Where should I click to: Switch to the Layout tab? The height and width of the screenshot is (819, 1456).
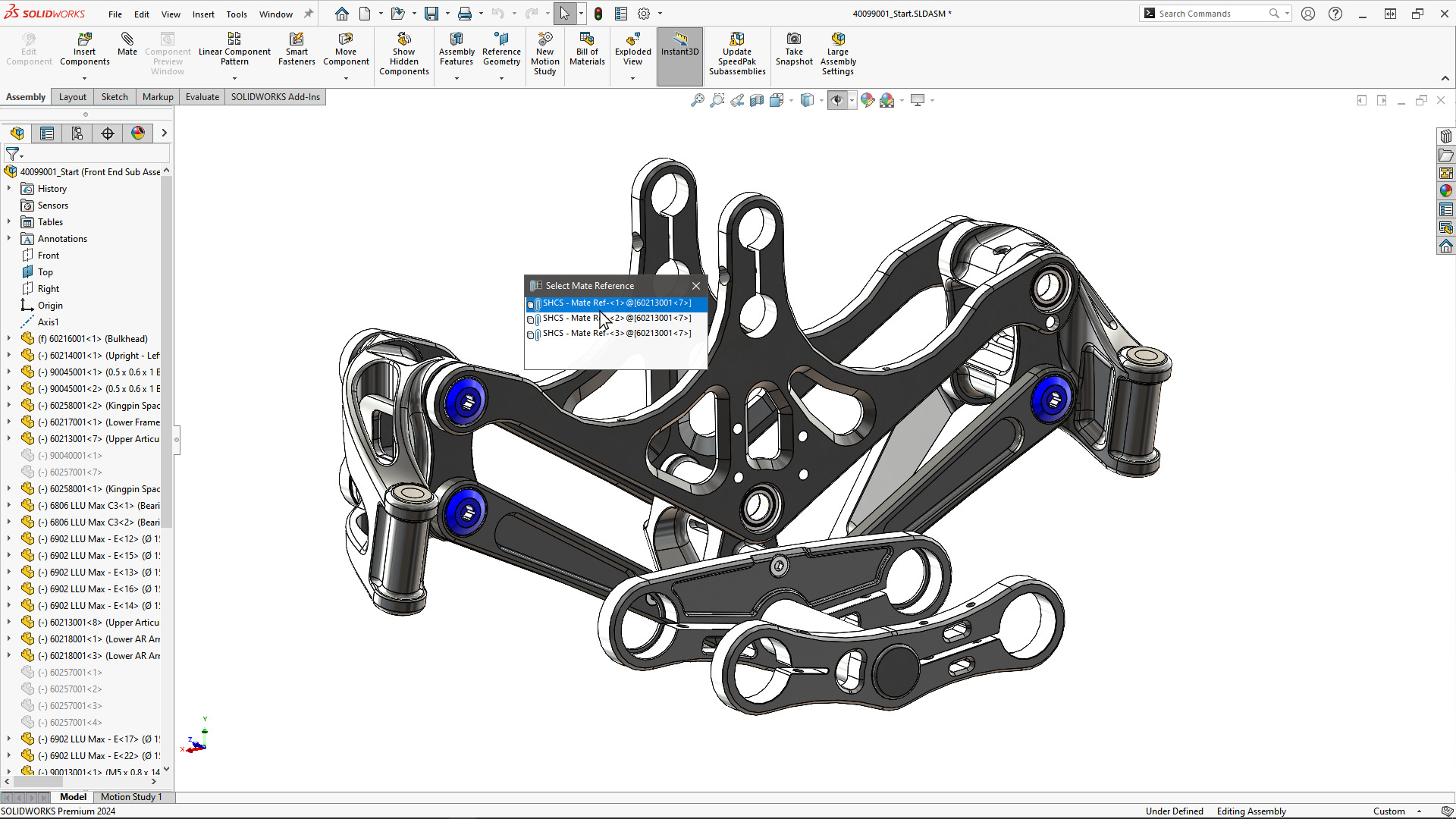tap(72, 96)
